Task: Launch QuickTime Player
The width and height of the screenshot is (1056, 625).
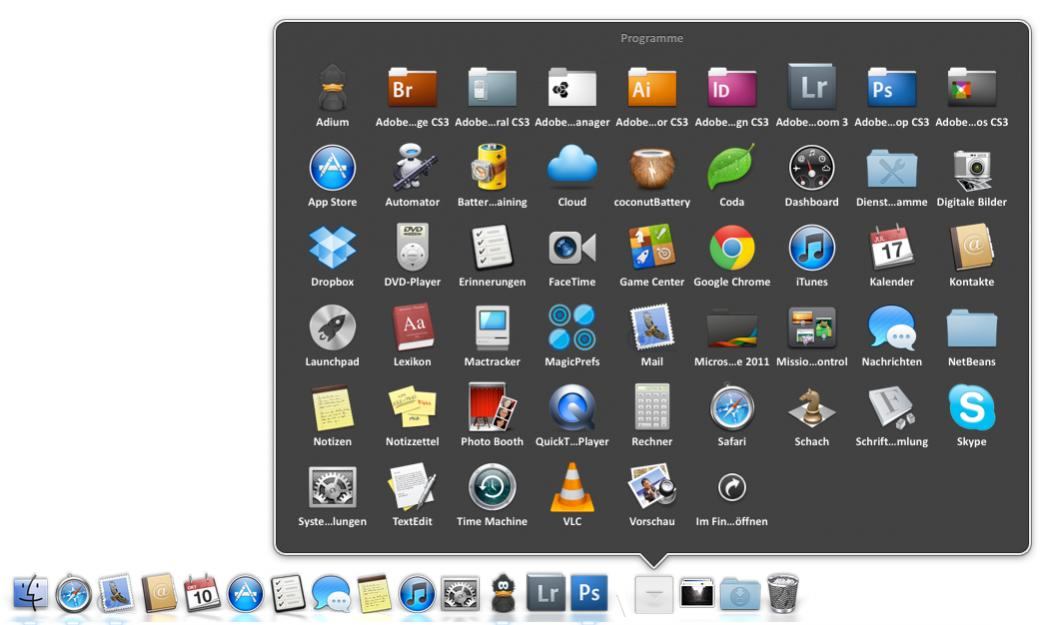Action: [572, 408]
